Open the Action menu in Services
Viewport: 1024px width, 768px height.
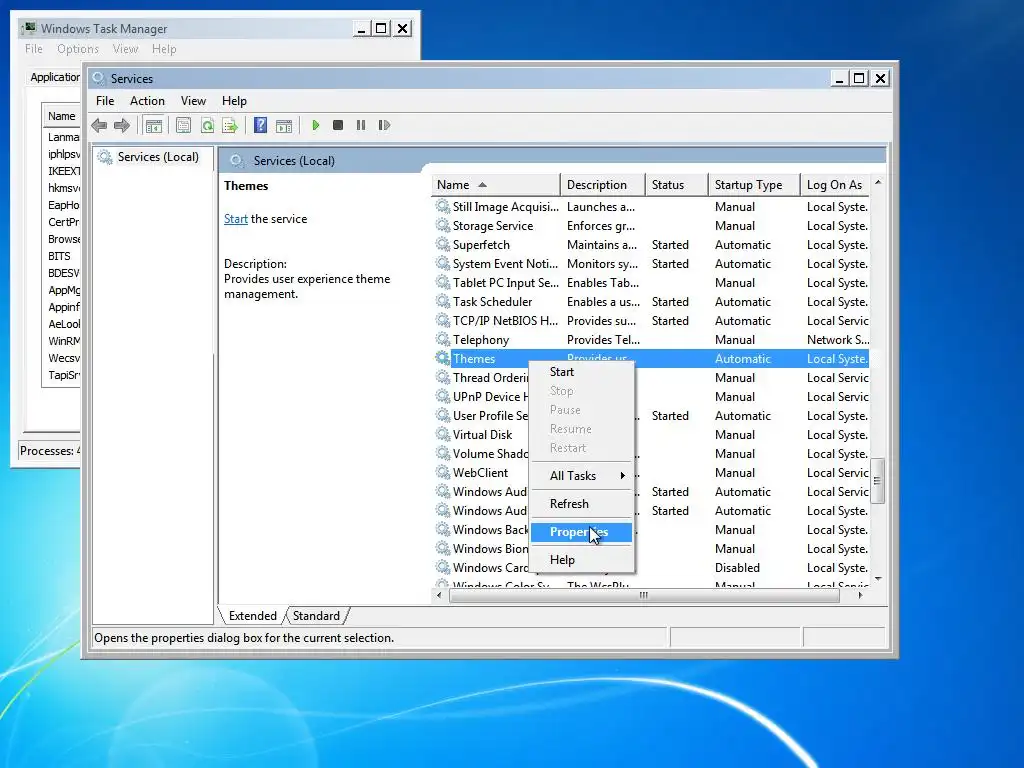coord(147,101)
